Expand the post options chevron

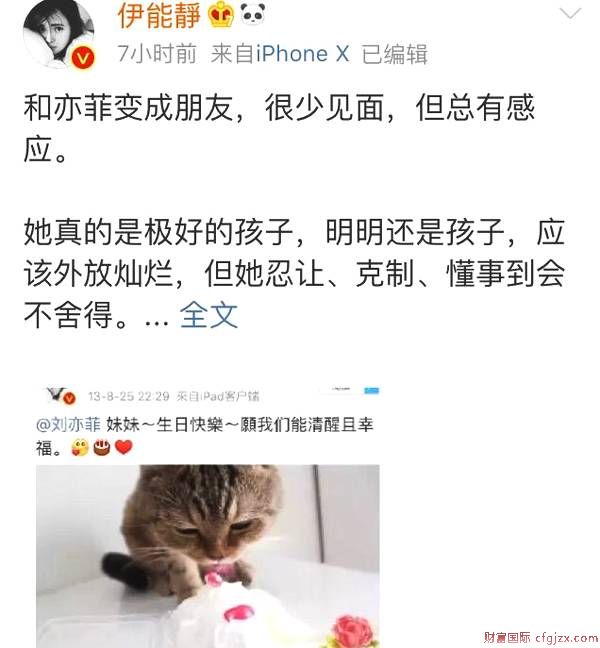pos(570,14)
